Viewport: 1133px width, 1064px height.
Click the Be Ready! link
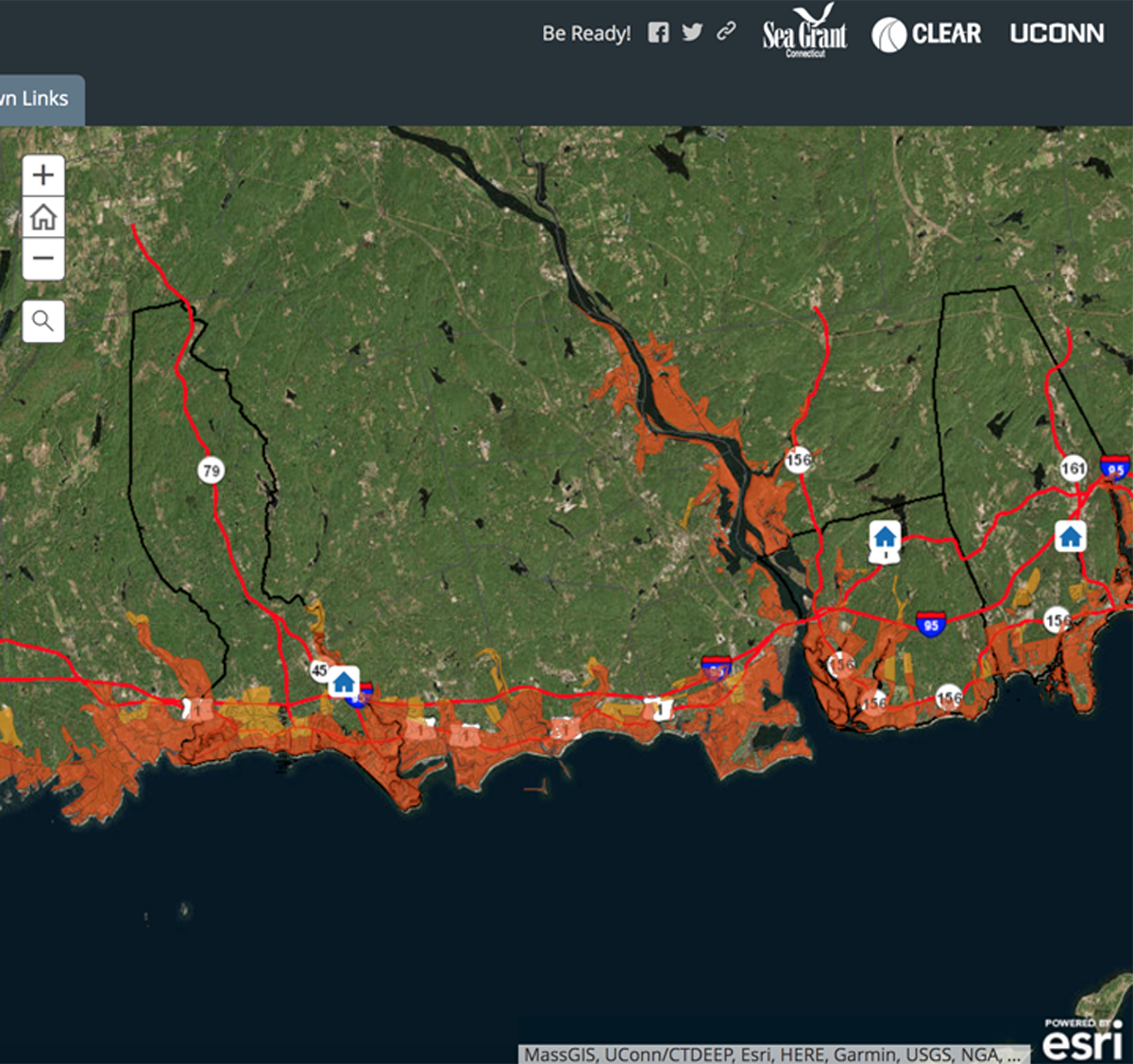coord(585,33)
